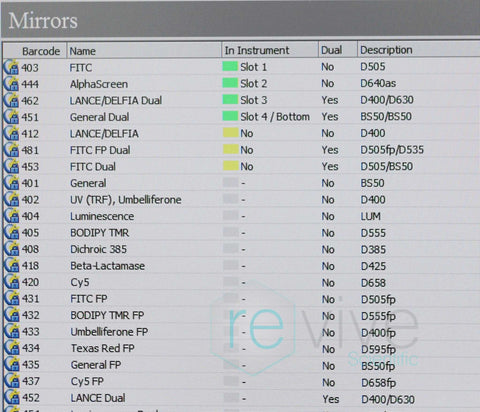Viewport: 480px width, 412px height.
Task: Click the D640as description cell
Action: click(x=378, y=83)
